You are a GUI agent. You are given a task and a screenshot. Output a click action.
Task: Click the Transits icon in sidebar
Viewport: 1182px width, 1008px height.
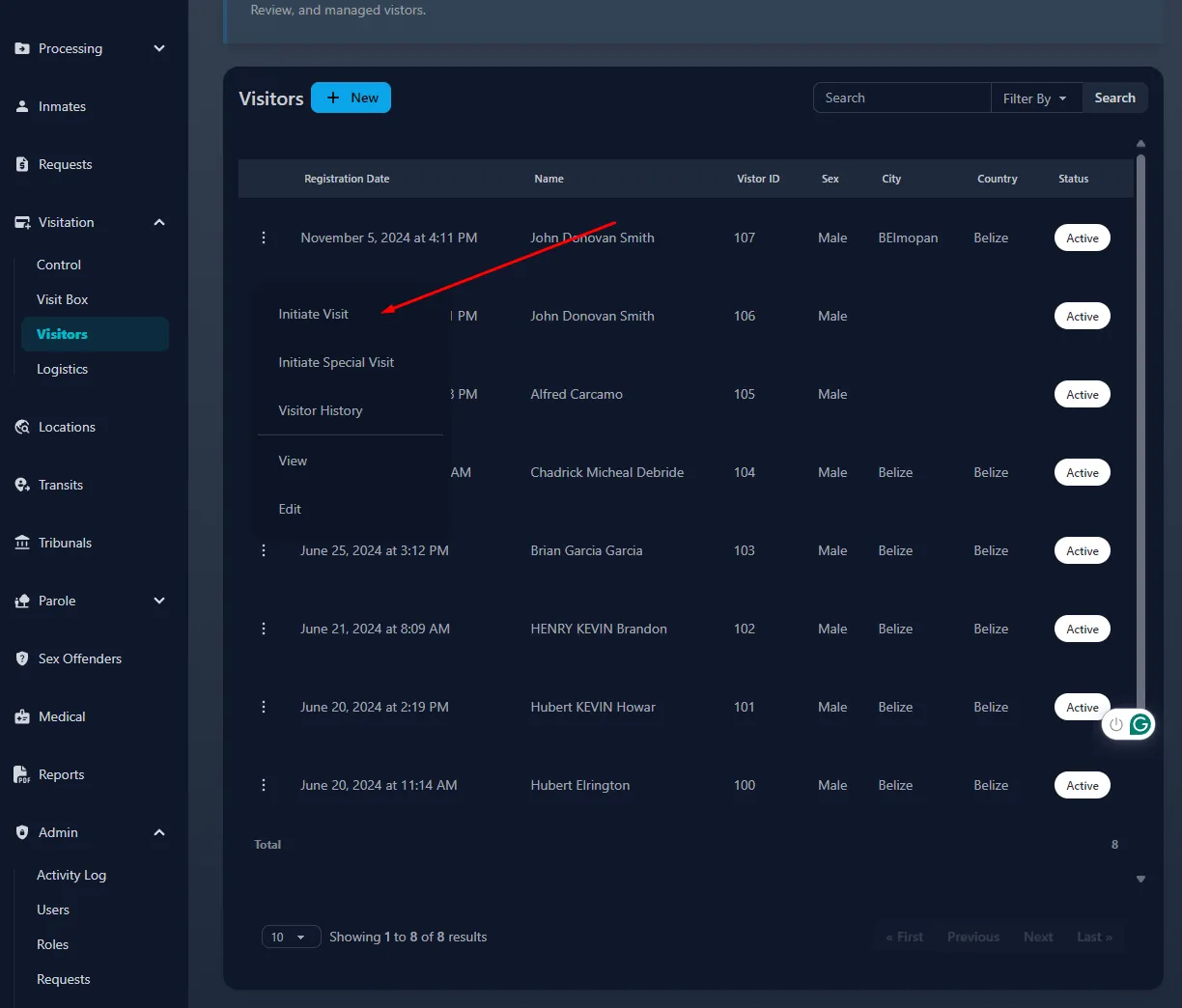tap(22, 486)
